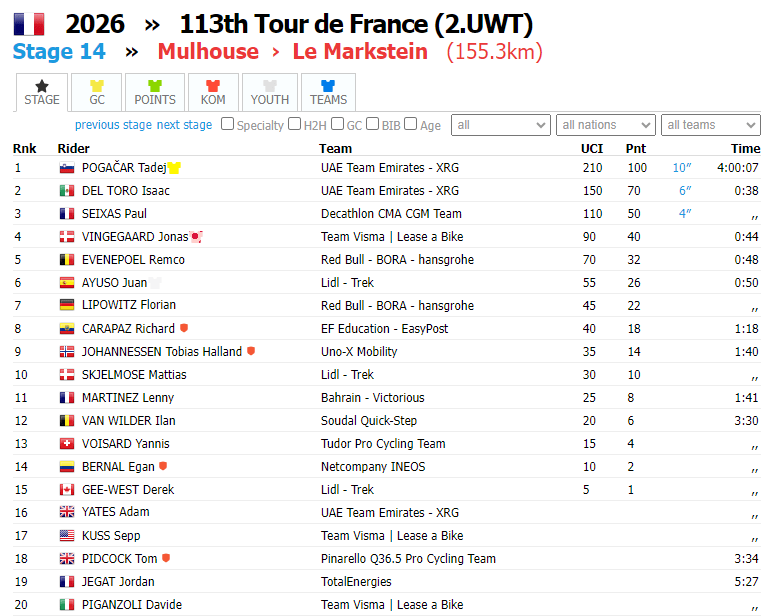Enable the Specialty checkbox
Image resolution: width=778 pixels, height=616 pixels.
pyautogui.click(x=227, y=123)
